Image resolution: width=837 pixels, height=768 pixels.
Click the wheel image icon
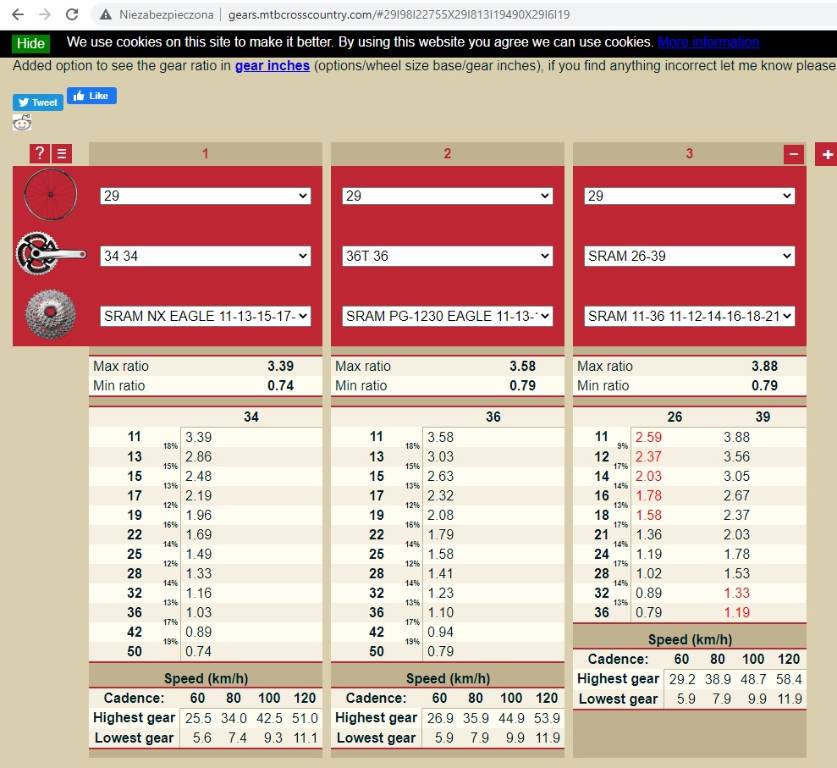pos(50,195)
